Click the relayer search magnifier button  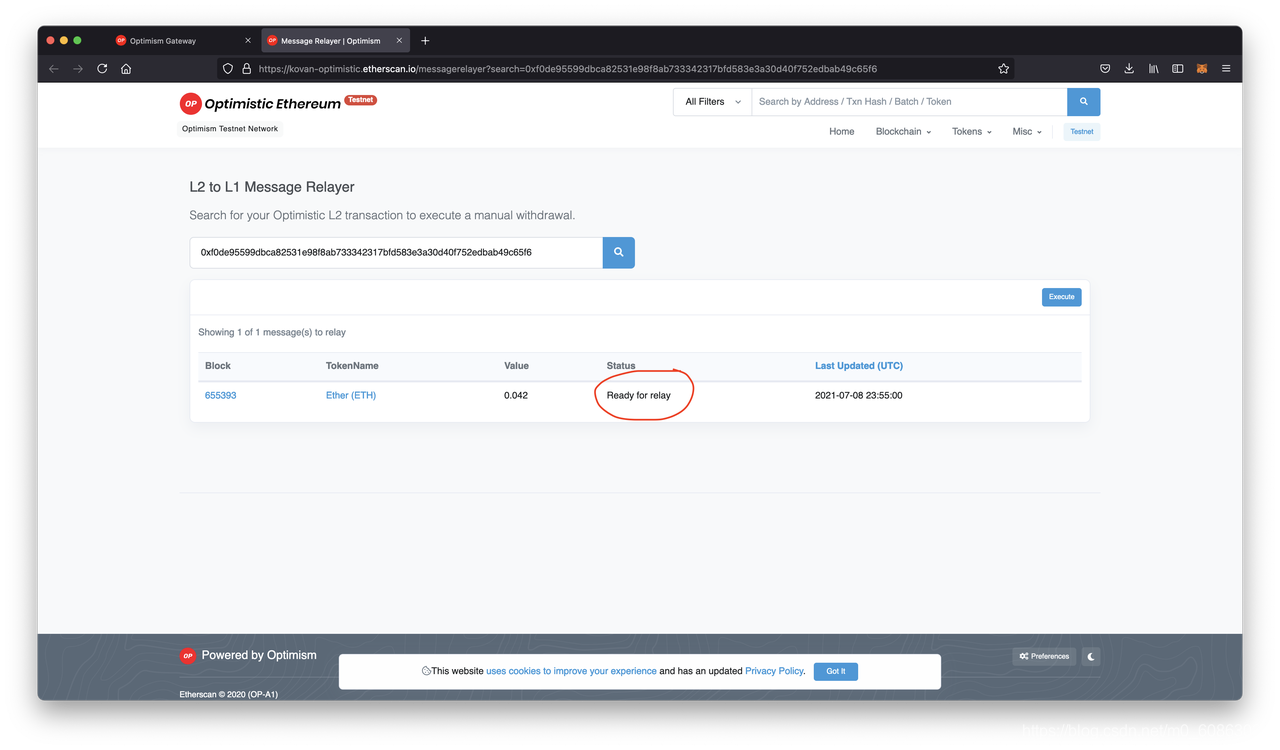pos(619,252)
